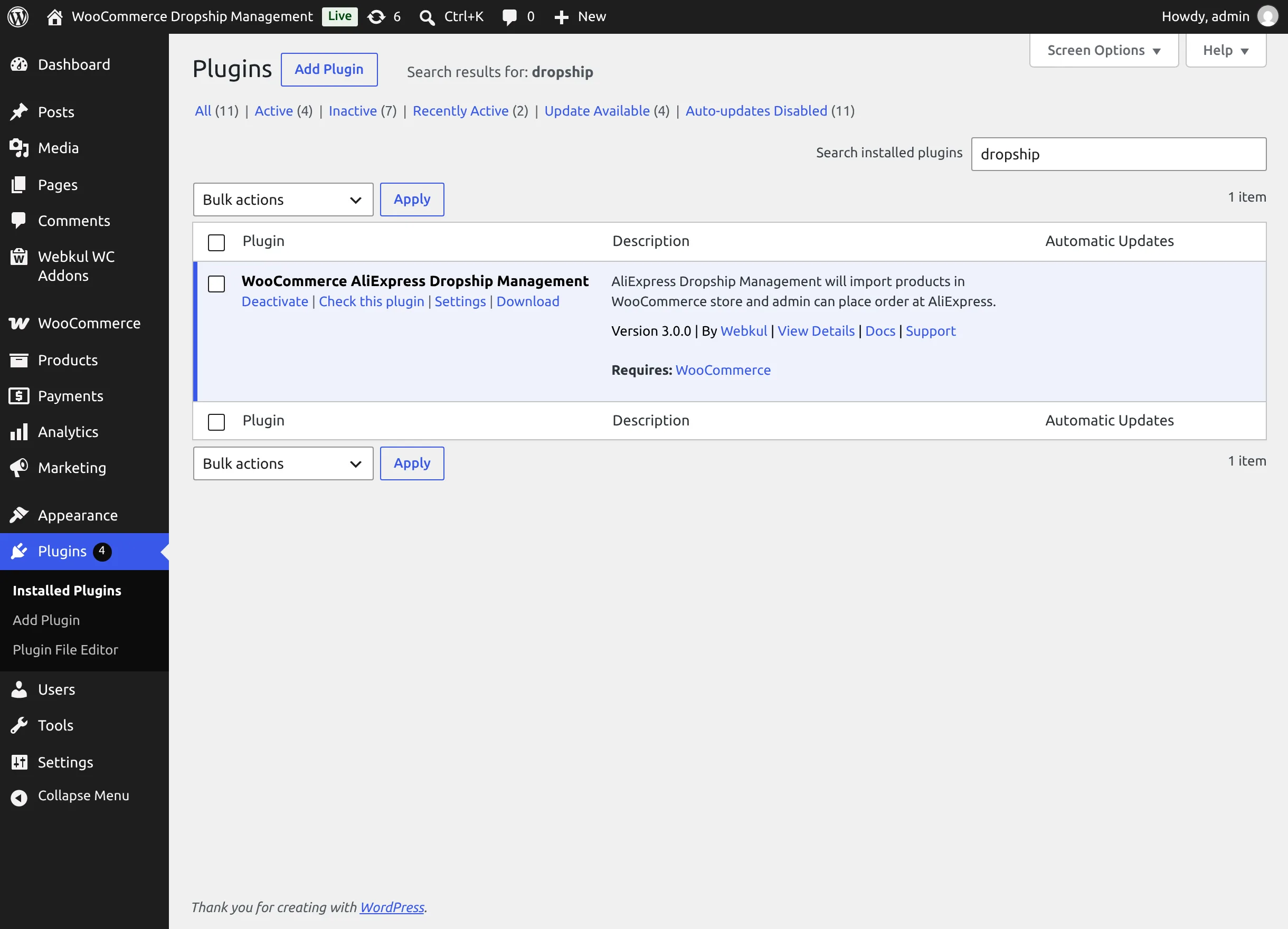Open the bottom Bulk actions dropdown
Image resolution: width=1288 pixels, height=929 pixels.
283,463
